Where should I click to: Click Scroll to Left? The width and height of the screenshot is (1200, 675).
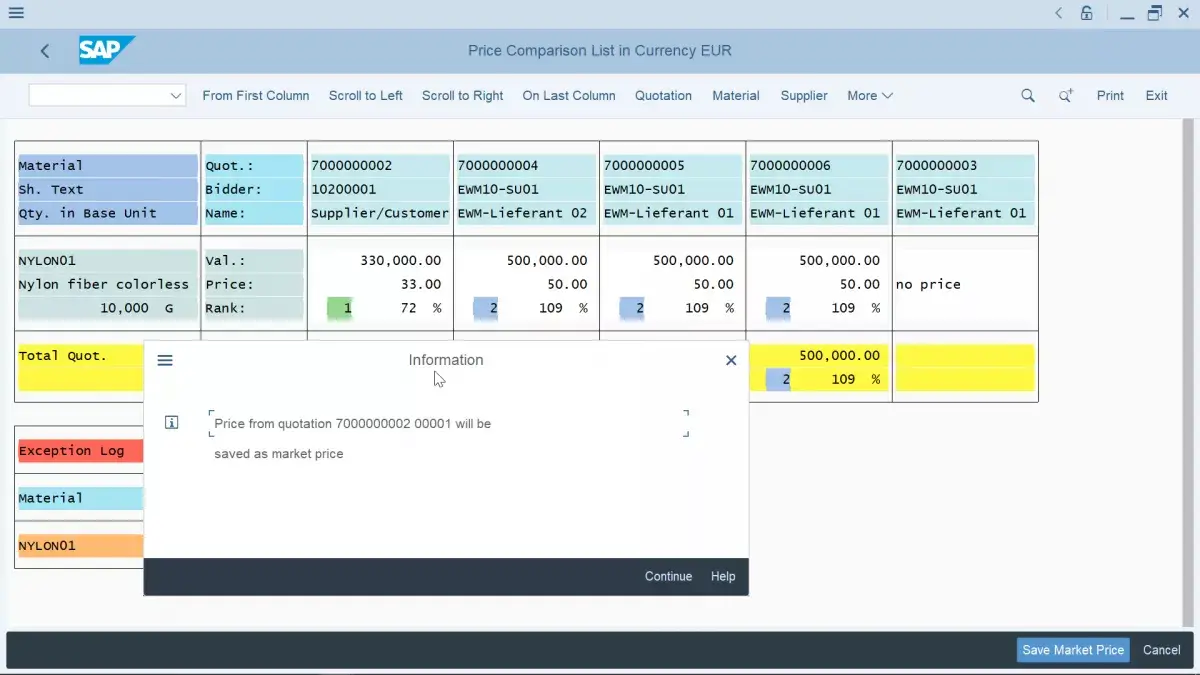click(366, 96)
